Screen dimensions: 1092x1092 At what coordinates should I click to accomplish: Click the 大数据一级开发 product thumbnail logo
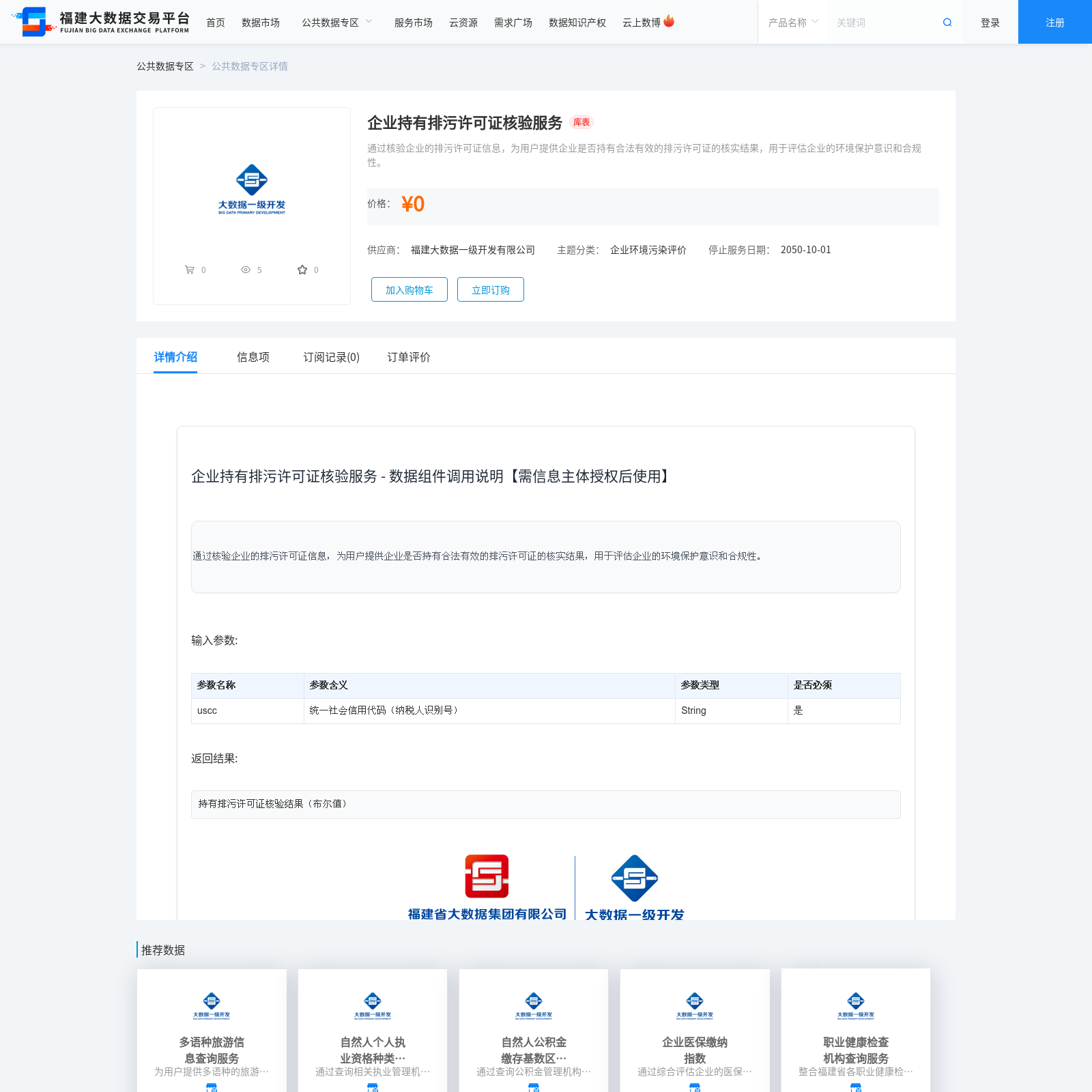pyautogui.click(x=252, y=189)
